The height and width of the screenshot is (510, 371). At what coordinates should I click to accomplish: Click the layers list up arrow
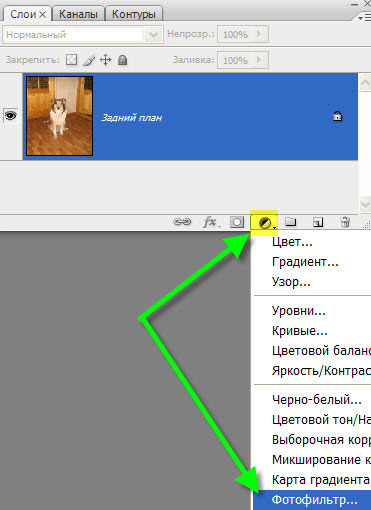pyautogui.click(x=365, y=83)
